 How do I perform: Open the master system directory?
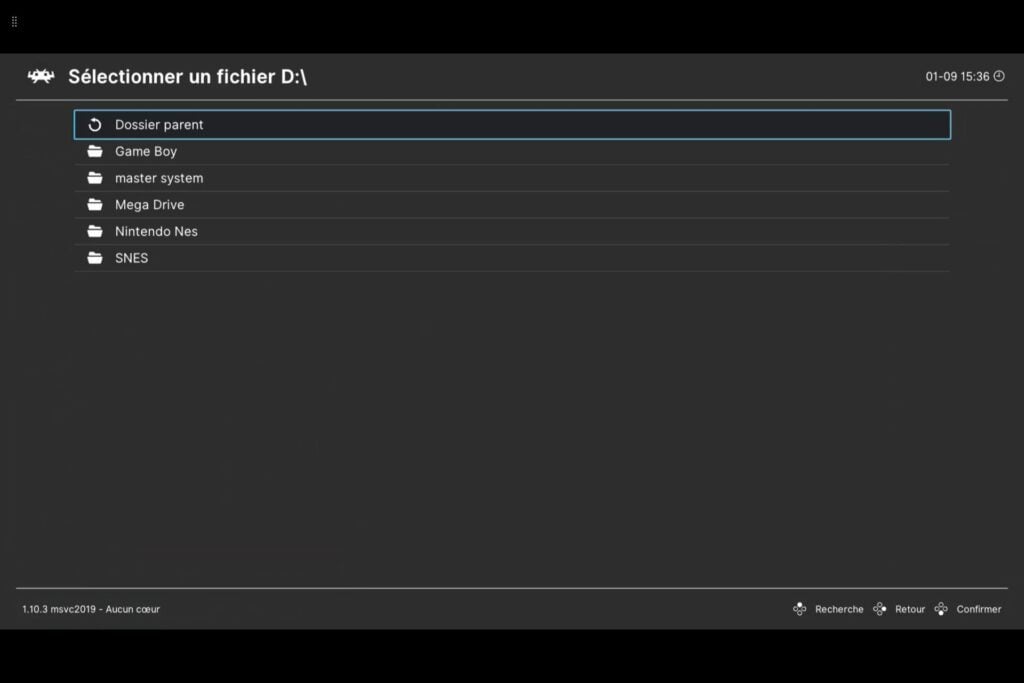512,178
